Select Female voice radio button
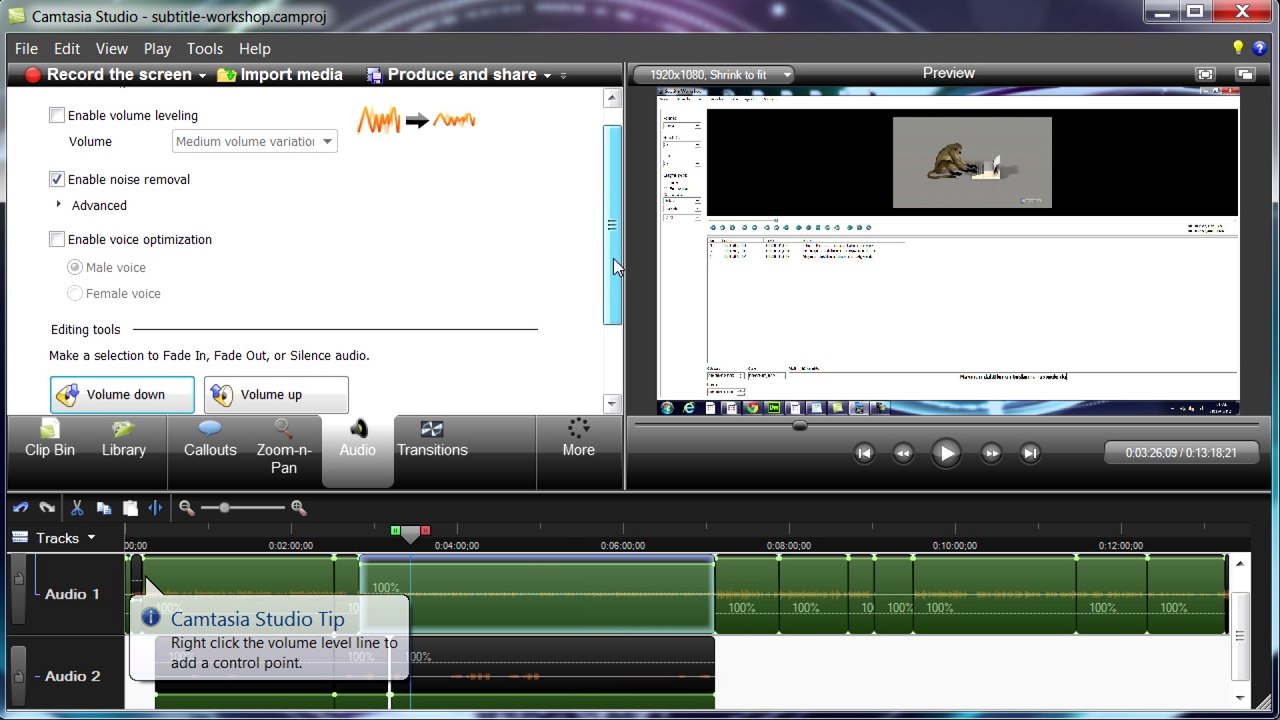Viewport: 1280px width, 720px height. 75,293
